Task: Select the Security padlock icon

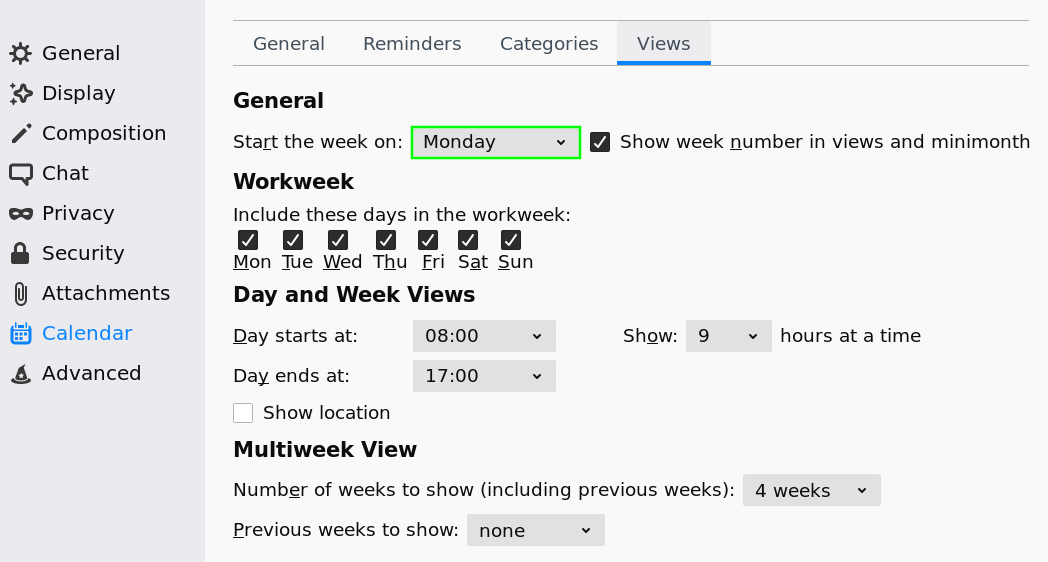Action: 21,253
